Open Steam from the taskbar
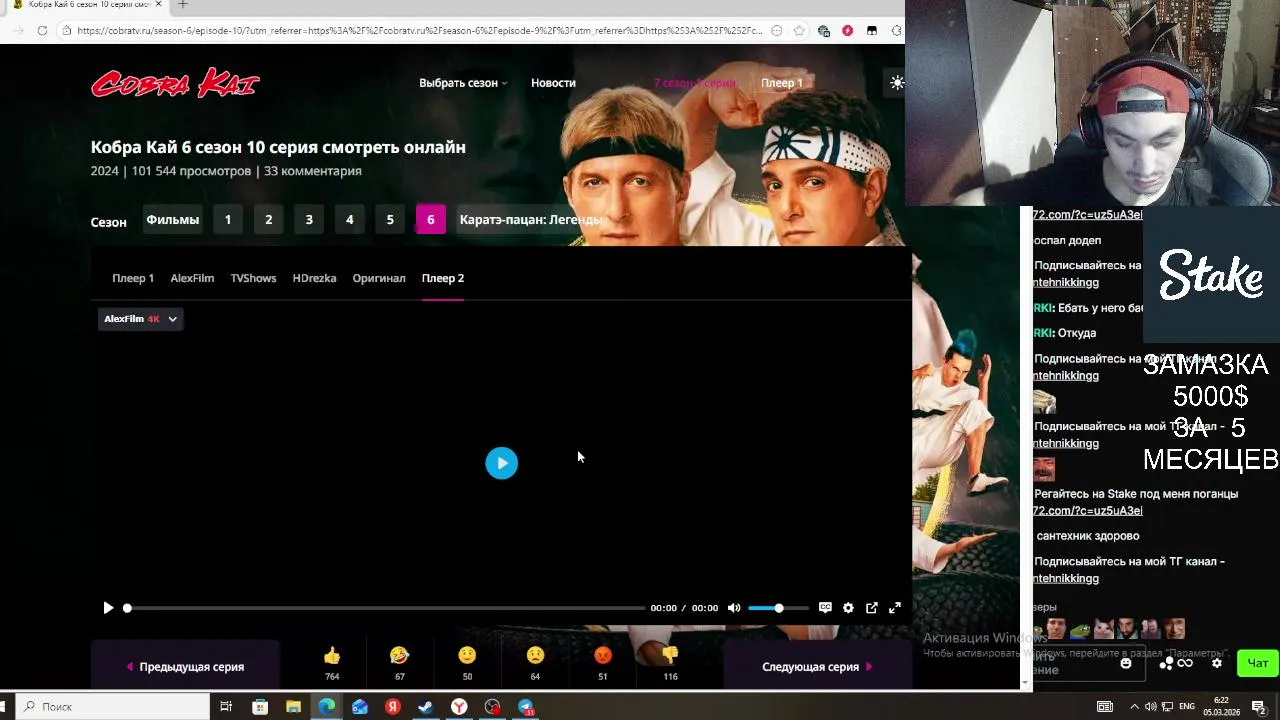Screen dimensions: 1280x720 (x=426, y=707)
